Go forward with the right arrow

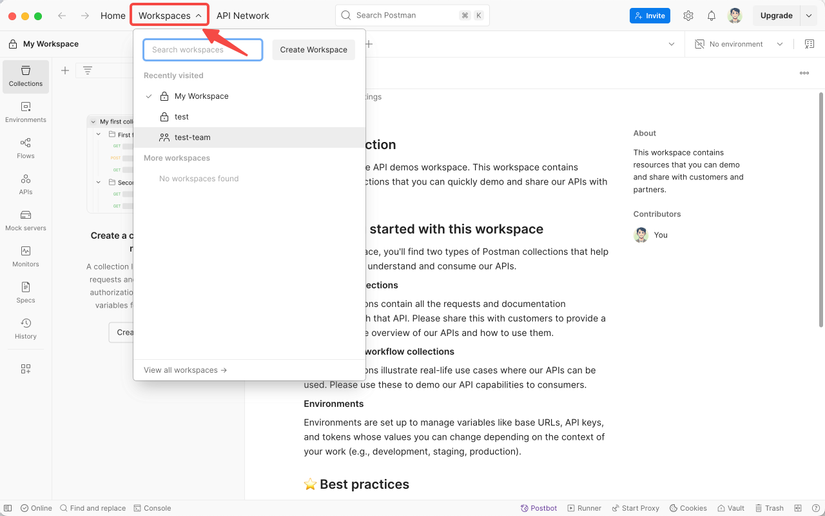point(85,16)
